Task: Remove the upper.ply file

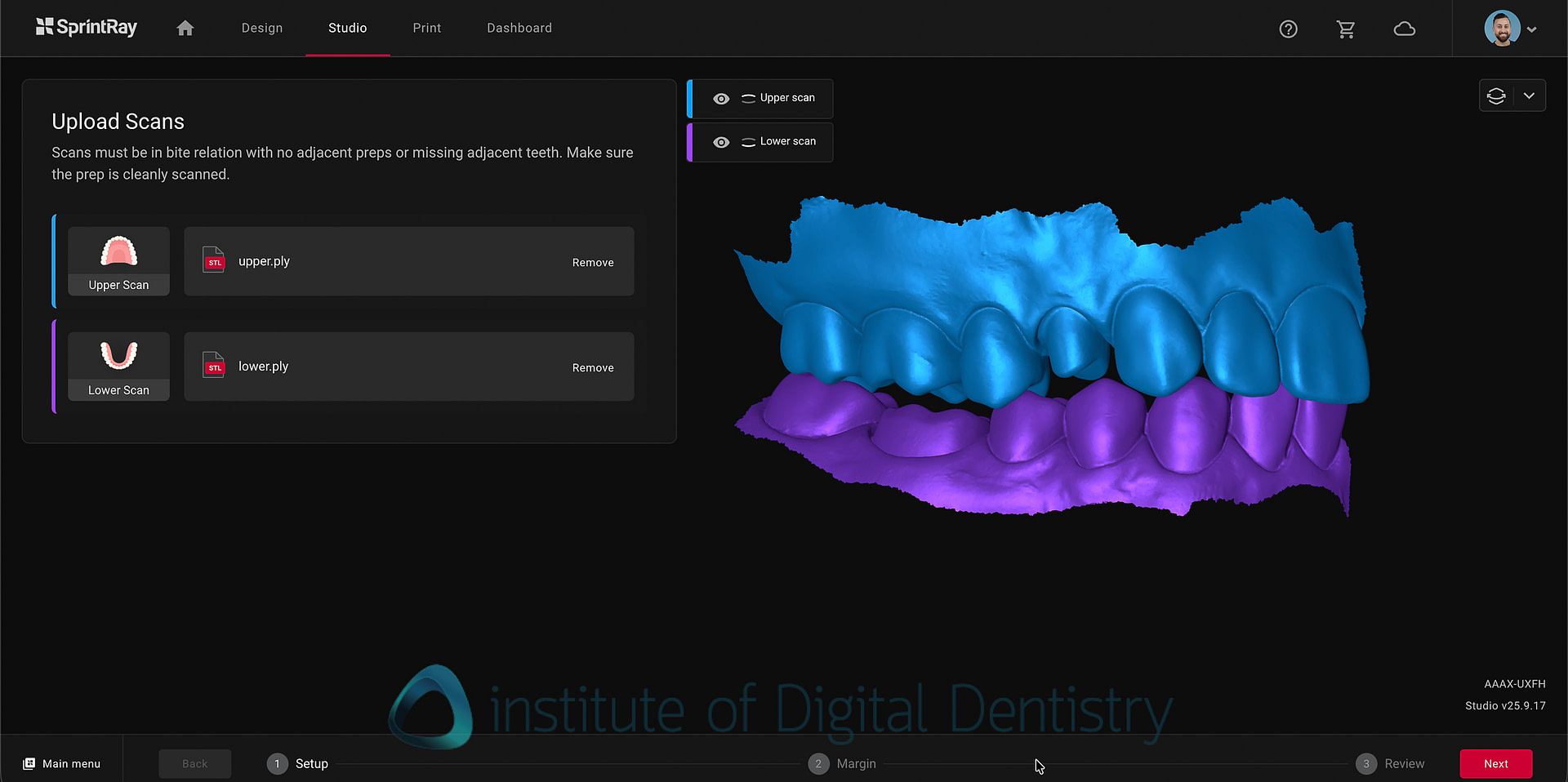Action: point(593,263)
